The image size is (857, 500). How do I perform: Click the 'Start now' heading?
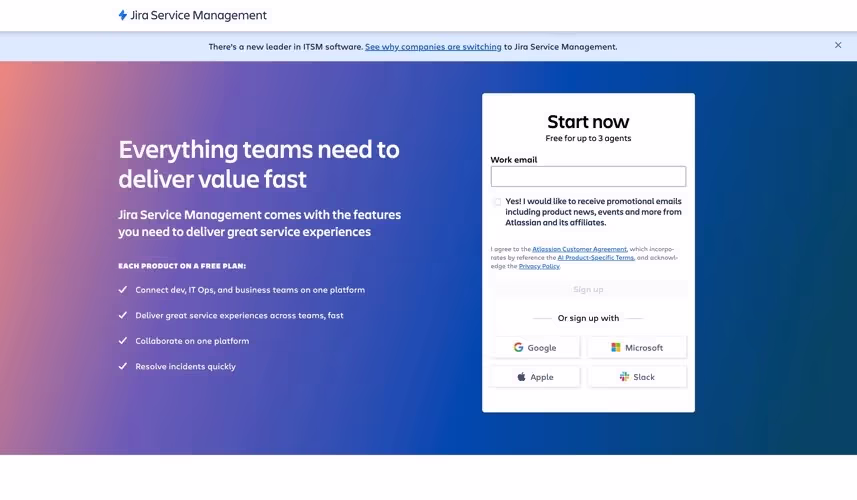(x=588, y=121)
